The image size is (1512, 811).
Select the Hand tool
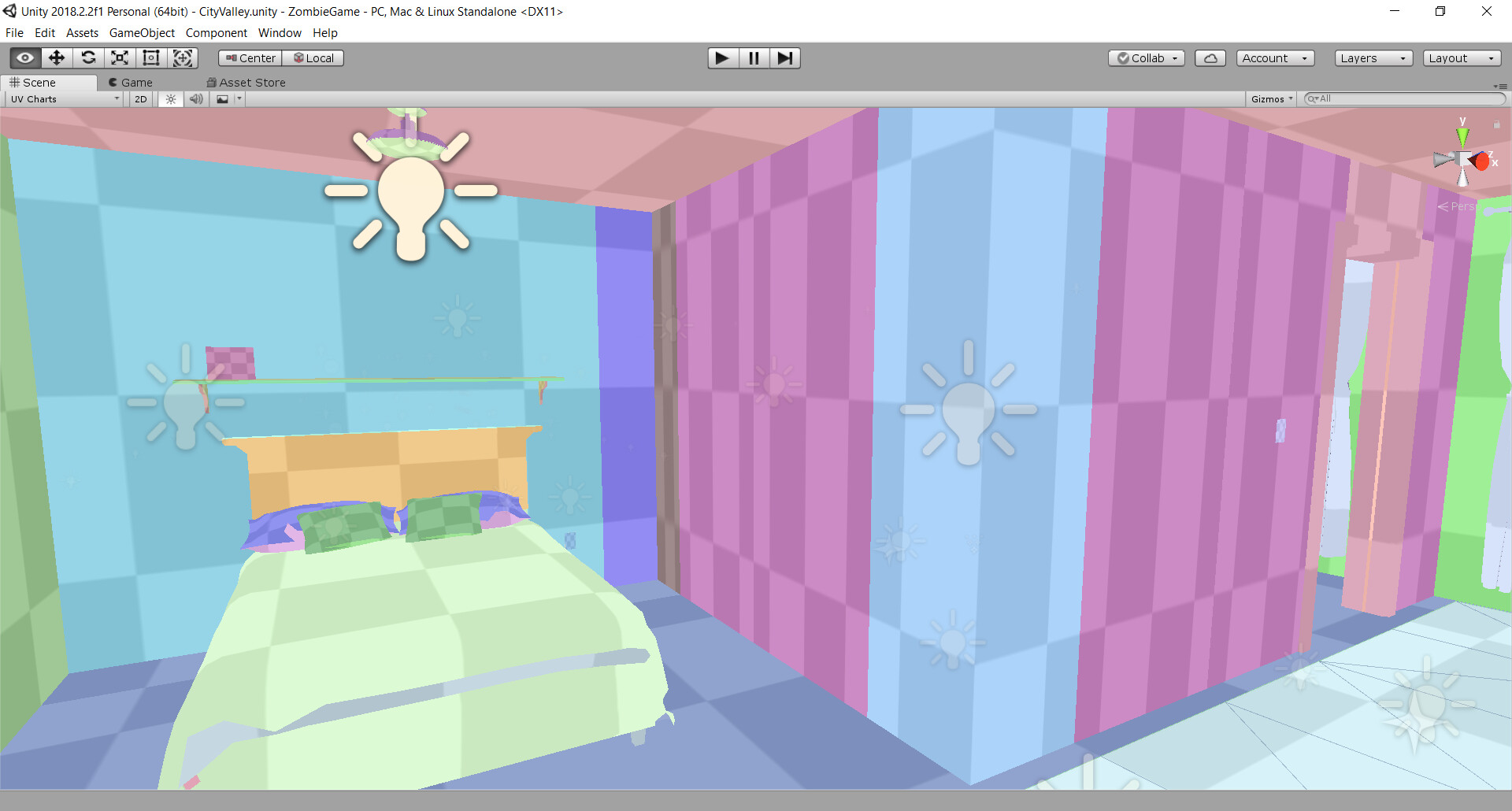click(x=24, y=57)
